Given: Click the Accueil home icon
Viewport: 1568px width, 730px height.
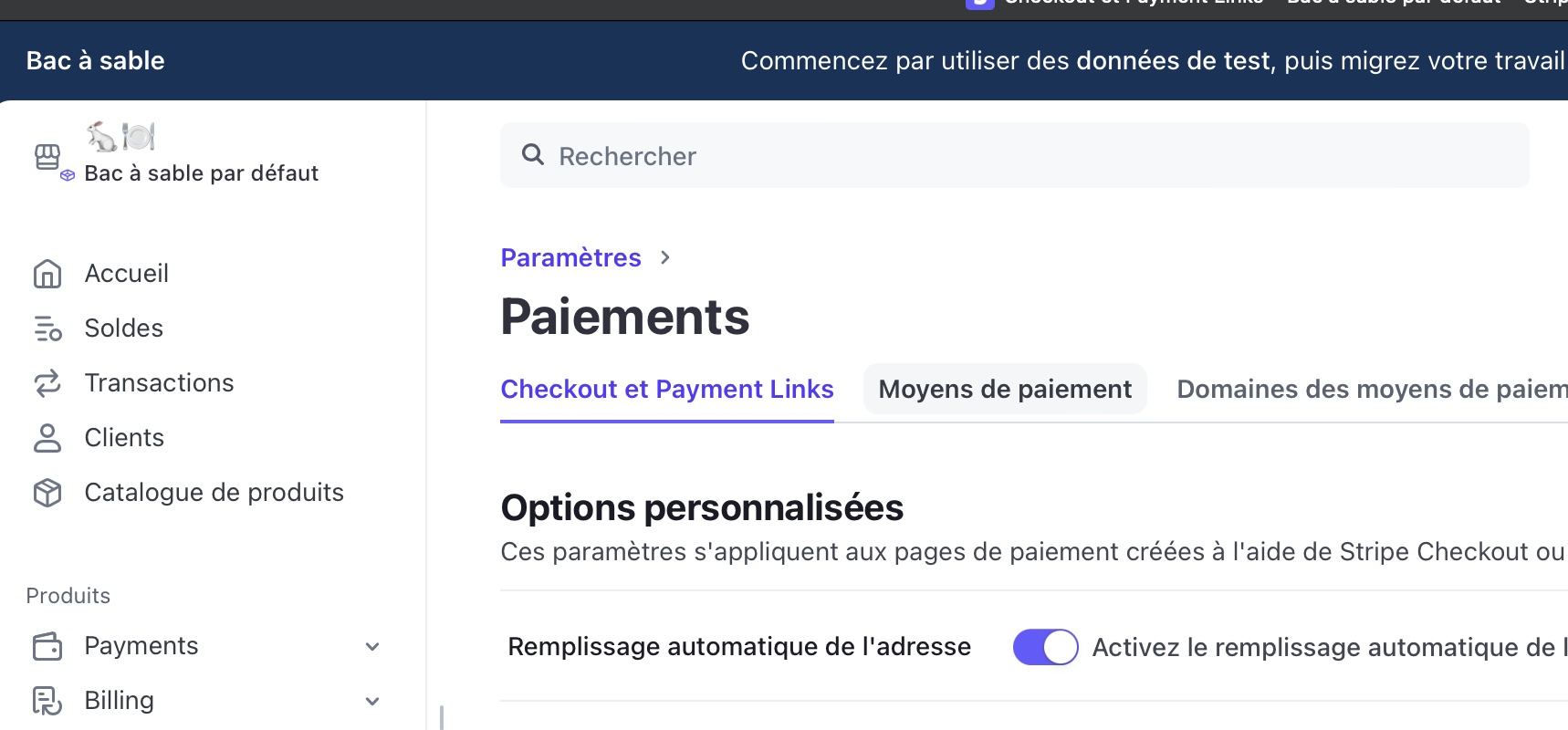Looking at the screenshot, I should (47, 274).
